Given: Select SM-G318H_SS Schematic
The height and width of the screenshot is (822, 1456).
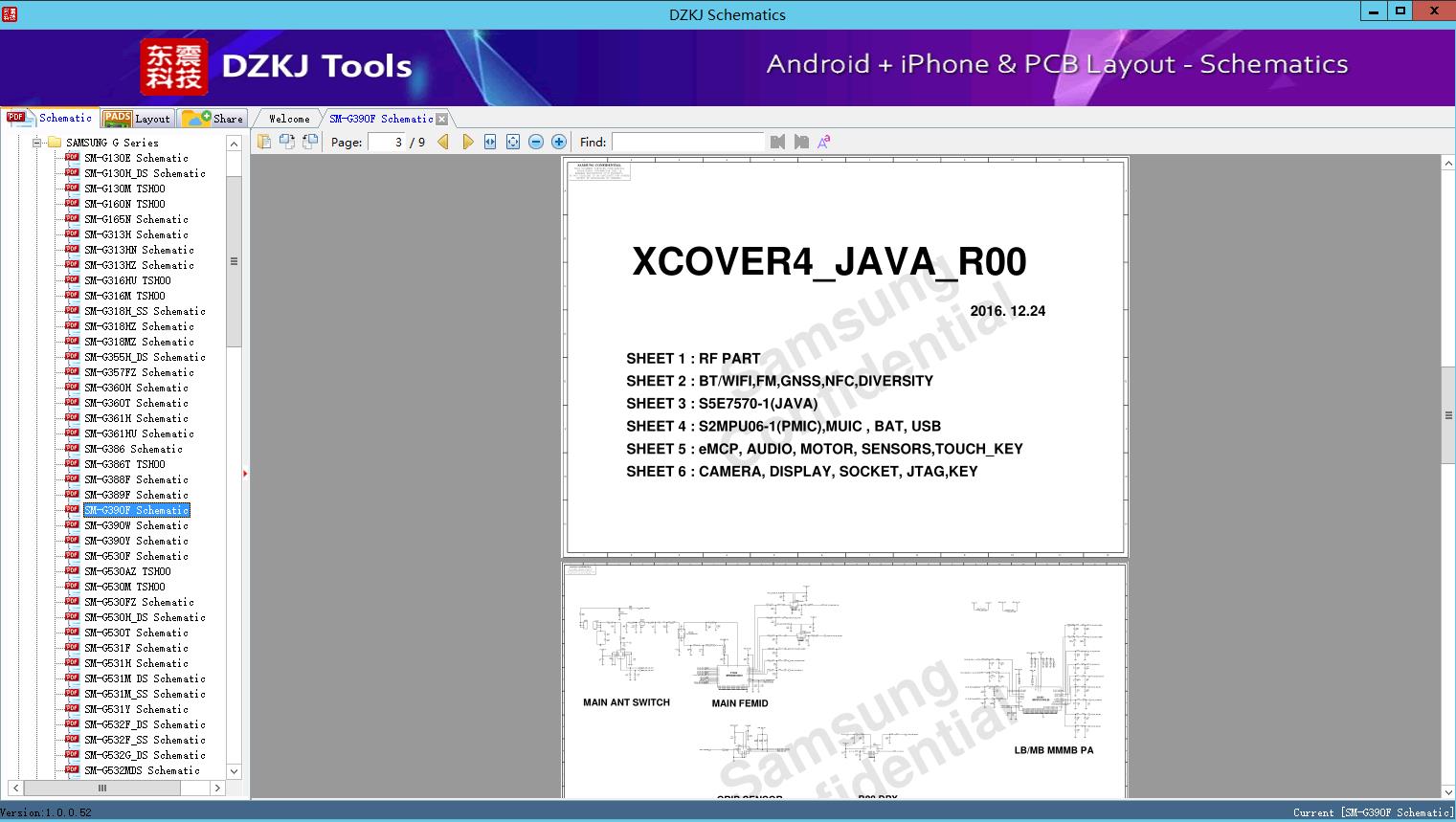Looking at the screenshot, I should (145, 311).
